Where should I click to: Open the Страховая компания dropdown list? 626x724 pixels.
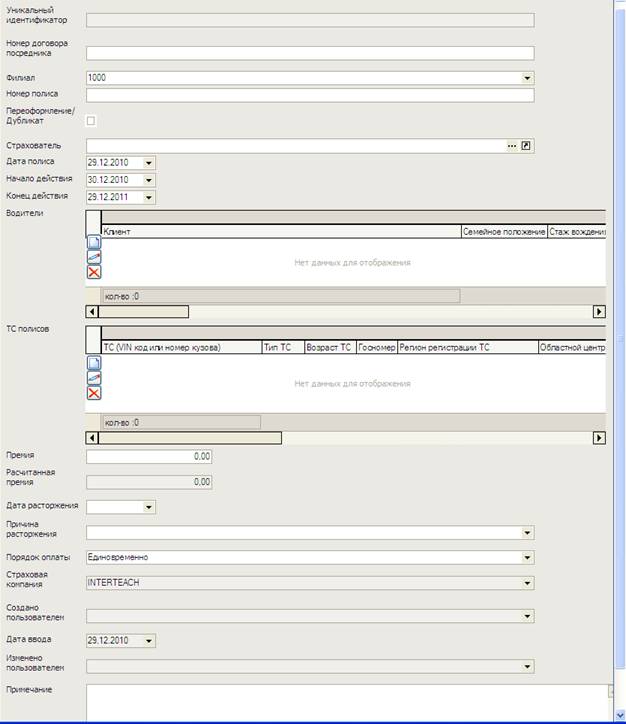pos(527,582)
